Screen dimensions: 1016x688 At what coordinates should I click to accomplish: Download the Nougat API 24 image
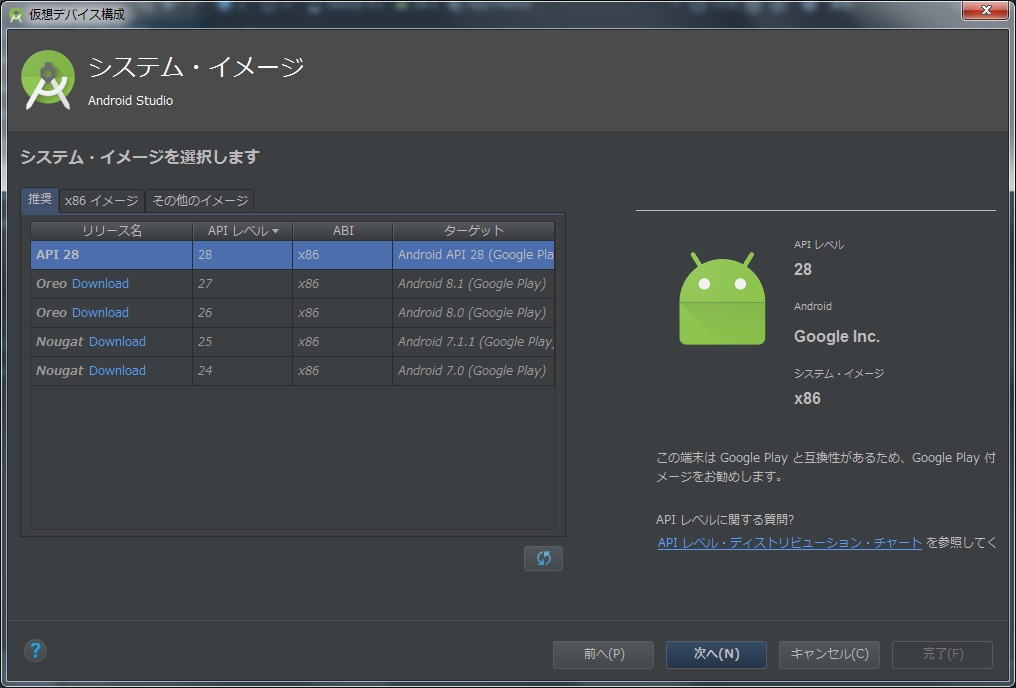pos(117,371)
